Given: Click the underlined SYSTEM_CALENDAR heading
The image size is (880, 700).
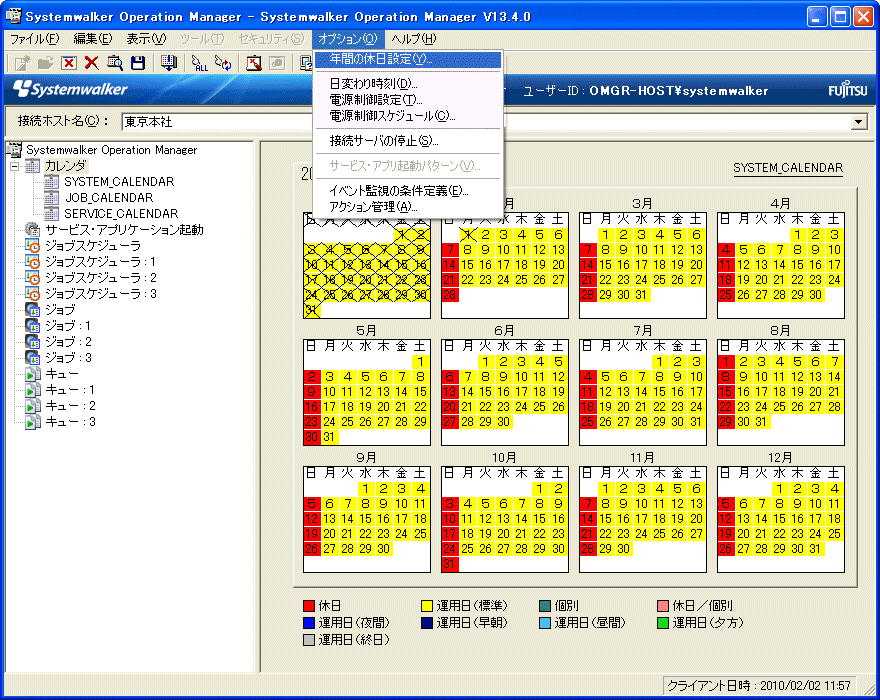Looking at the screenshot, I should 788,168.
